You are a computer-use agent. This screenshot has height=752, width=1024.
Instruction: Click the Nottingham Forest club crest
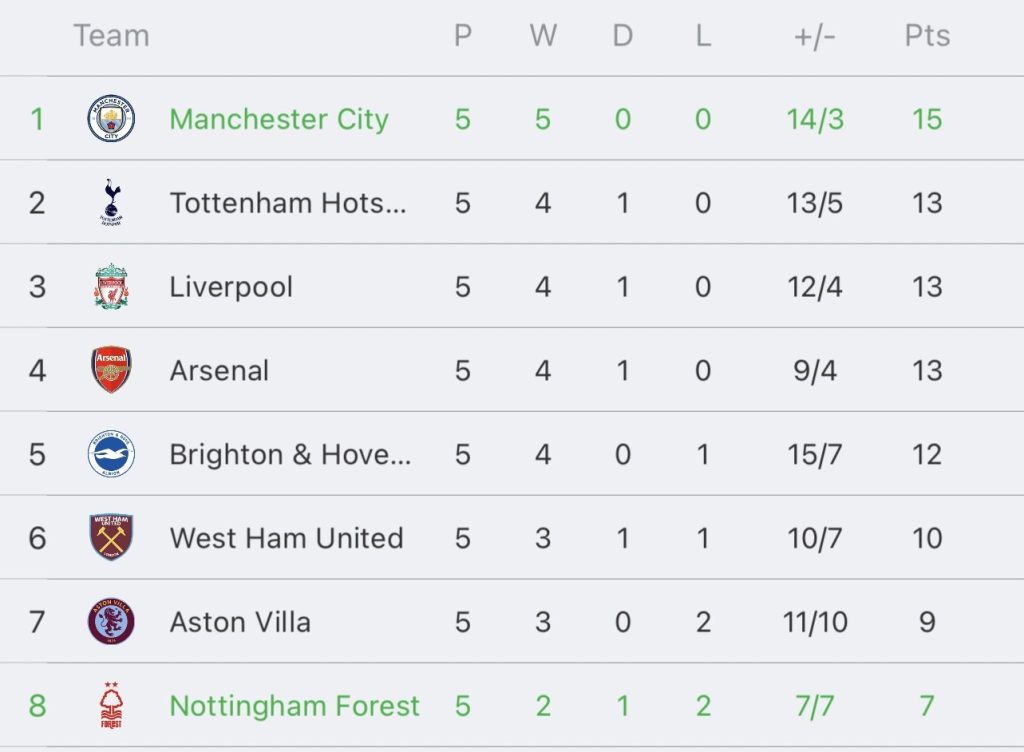(x=111, y=706)
